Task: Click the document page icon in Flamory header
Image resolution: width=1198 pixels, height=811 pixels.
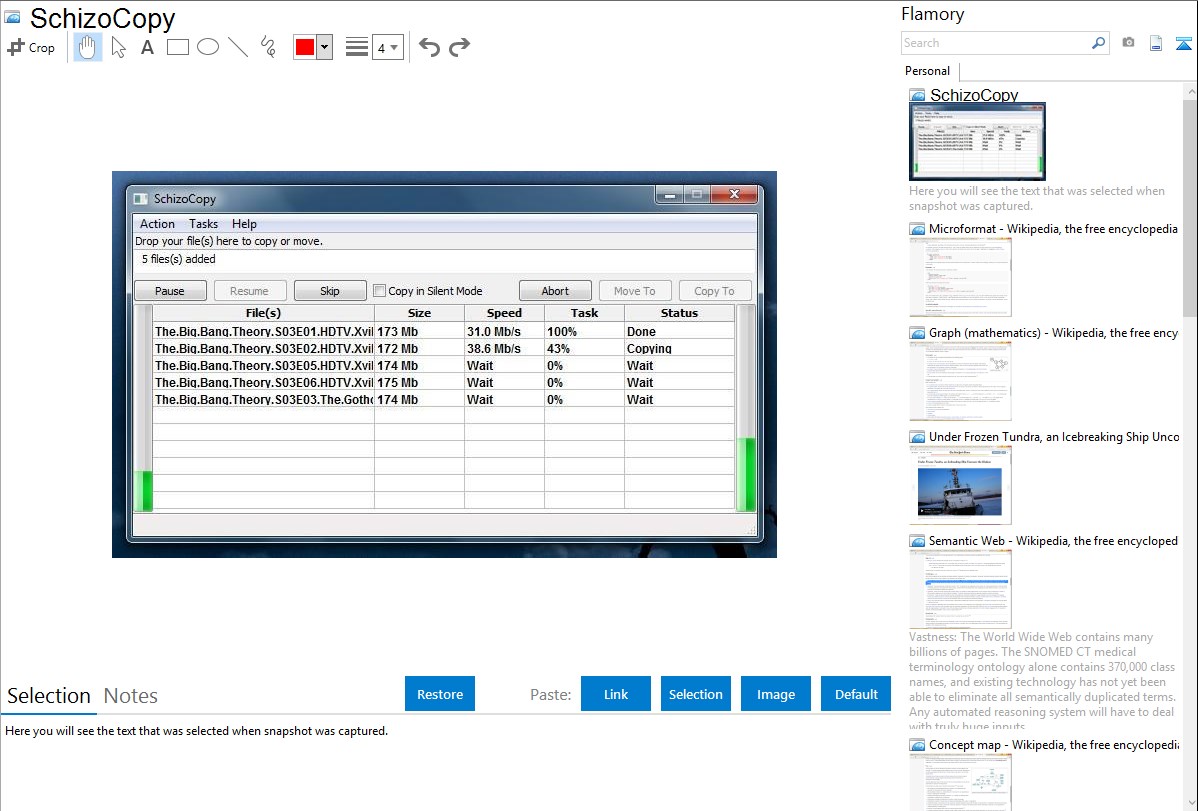Action: [1156, 43]
